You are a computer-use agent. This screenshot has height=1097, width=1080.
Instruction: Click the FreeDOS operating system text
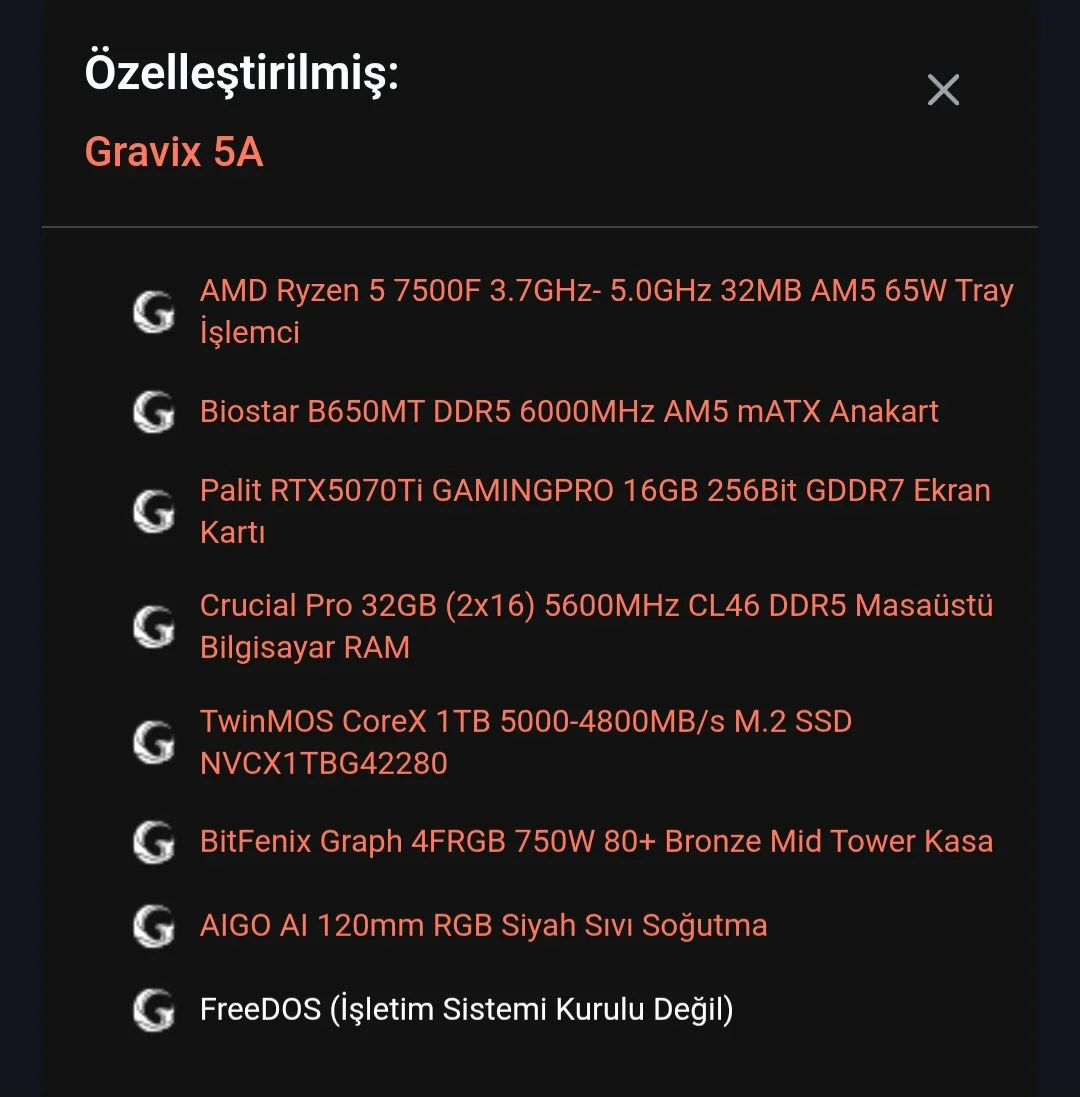[466, 1009]
